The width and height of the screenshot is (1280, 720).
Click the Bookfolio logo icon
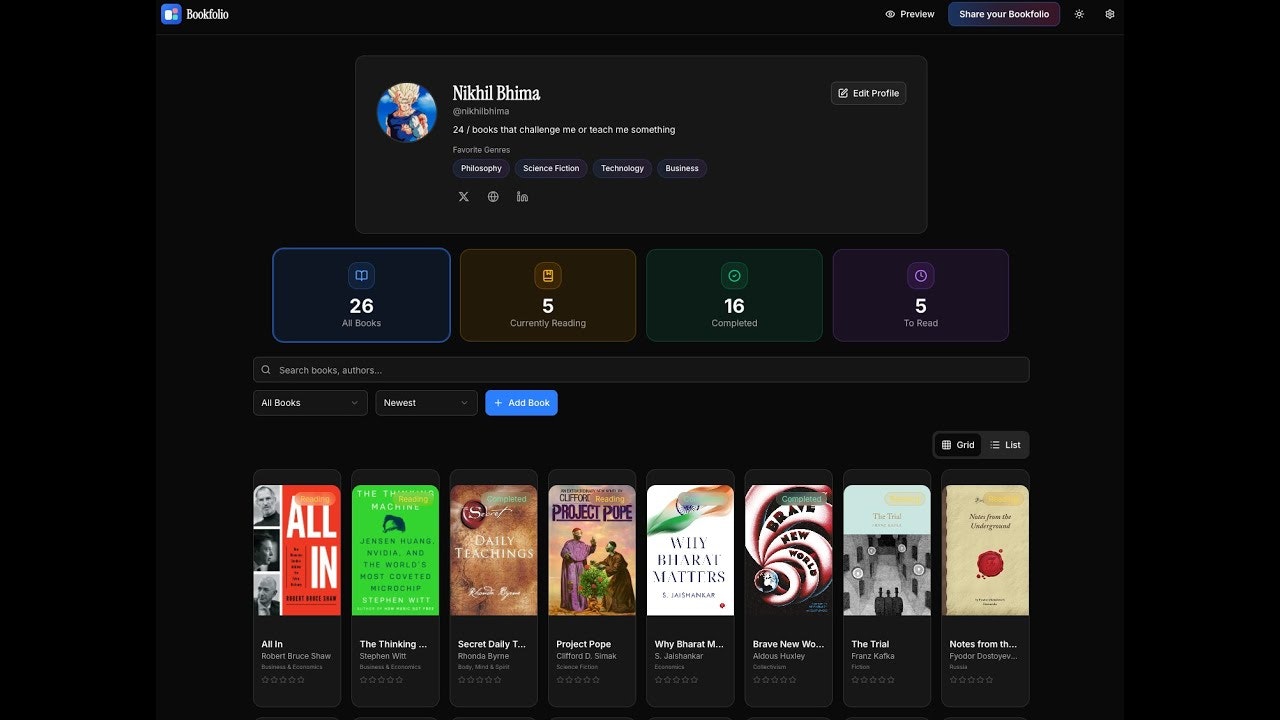tap(168, 14)
